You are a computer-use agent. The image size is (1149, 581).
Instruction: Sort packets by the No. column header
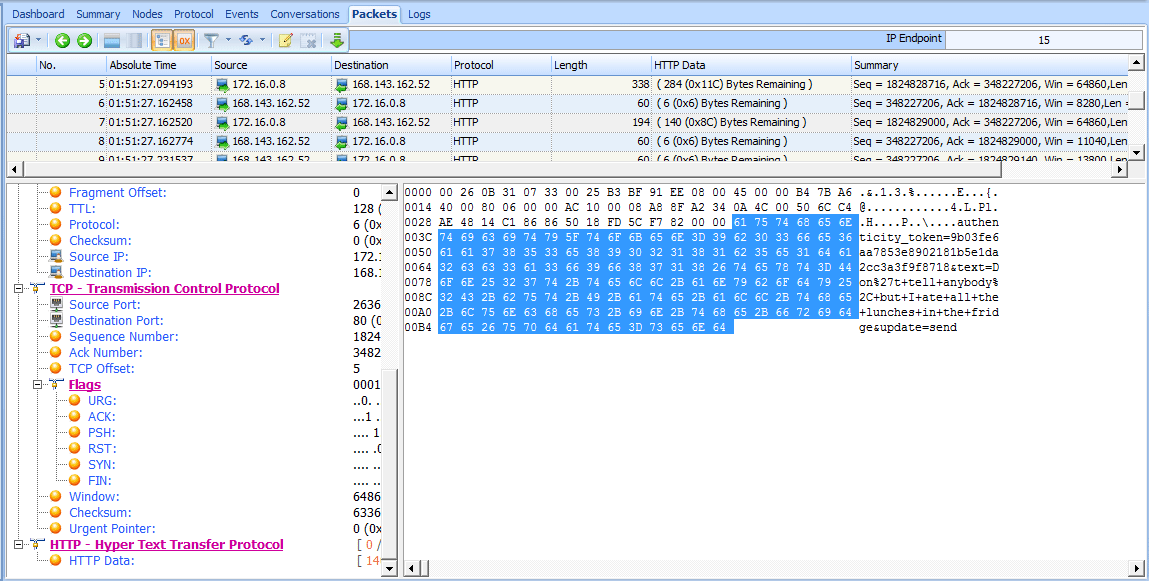[71, 65]
